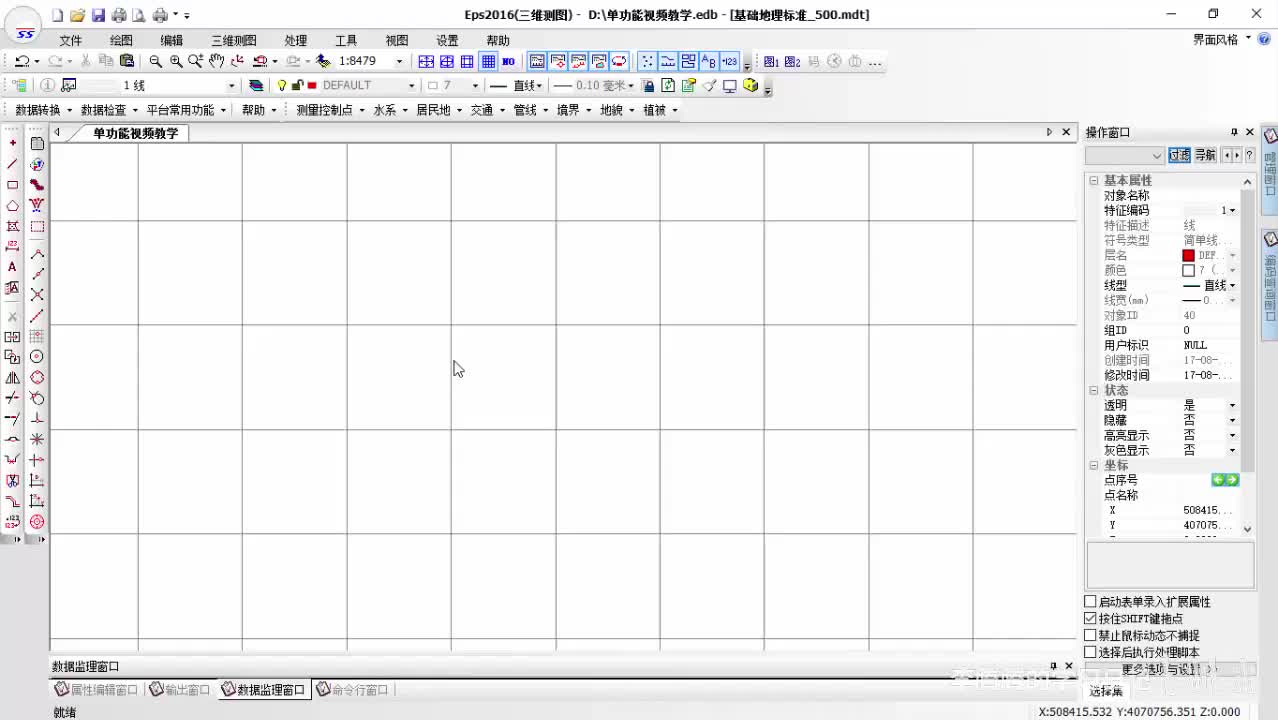This screenshot has height=720, width=1278.
Task: Collapse the 坐标 section
Action: point(1094,466)
